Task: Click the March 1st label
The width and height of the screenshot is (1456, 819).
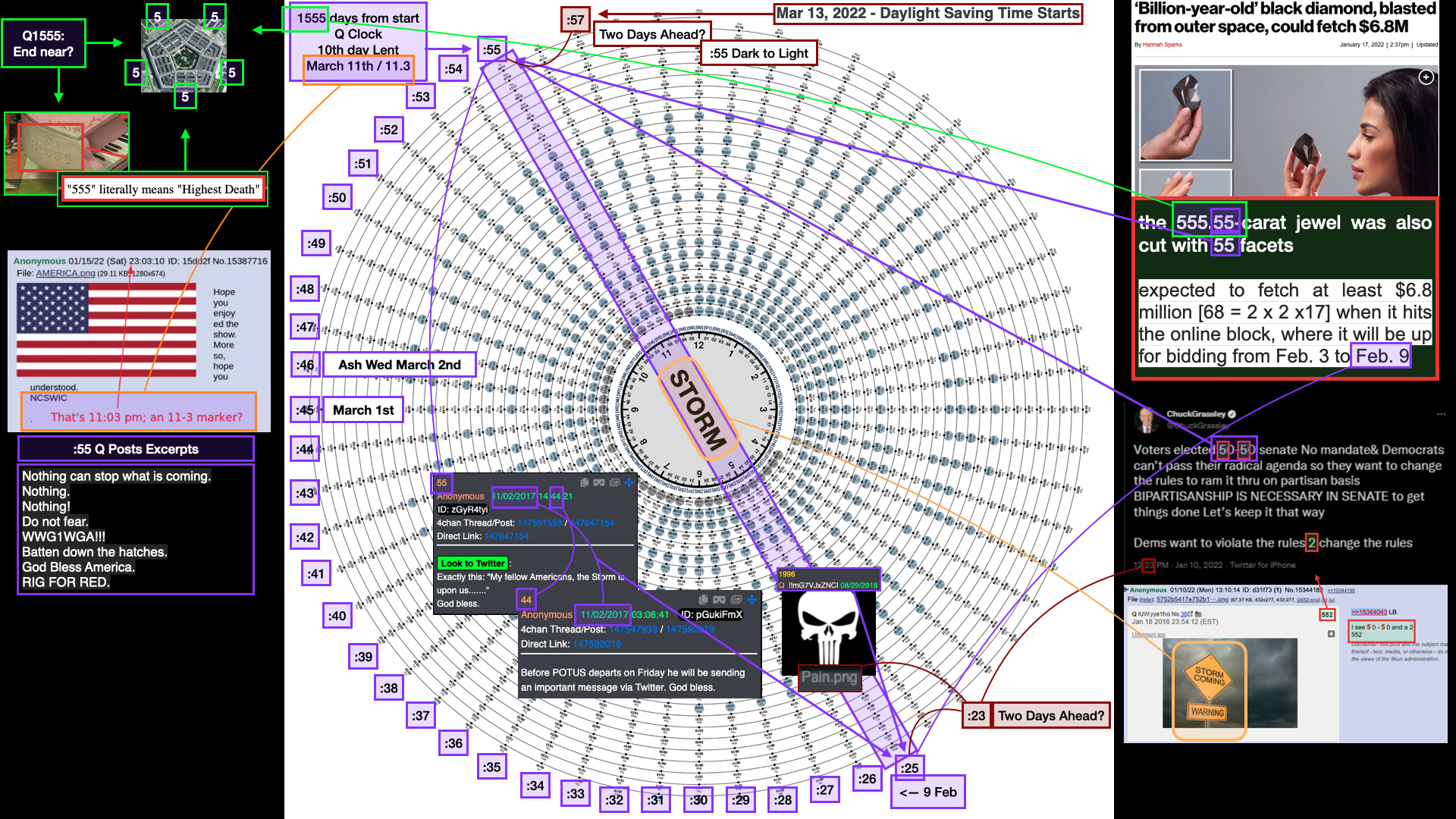Action: pos(363,410)
